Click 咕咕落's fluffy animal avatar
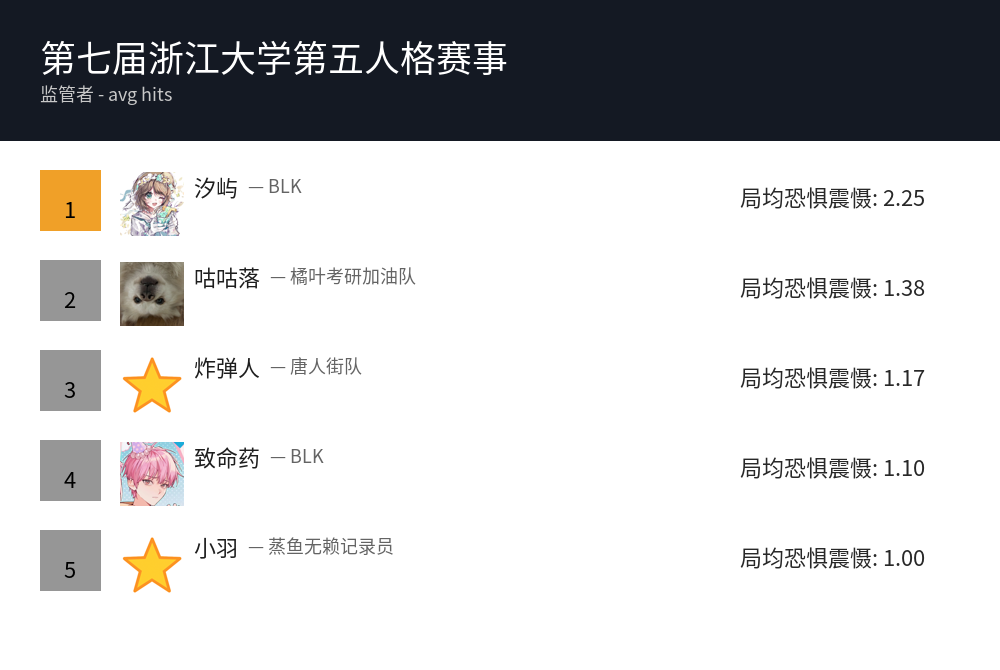 tap(152, 294)
